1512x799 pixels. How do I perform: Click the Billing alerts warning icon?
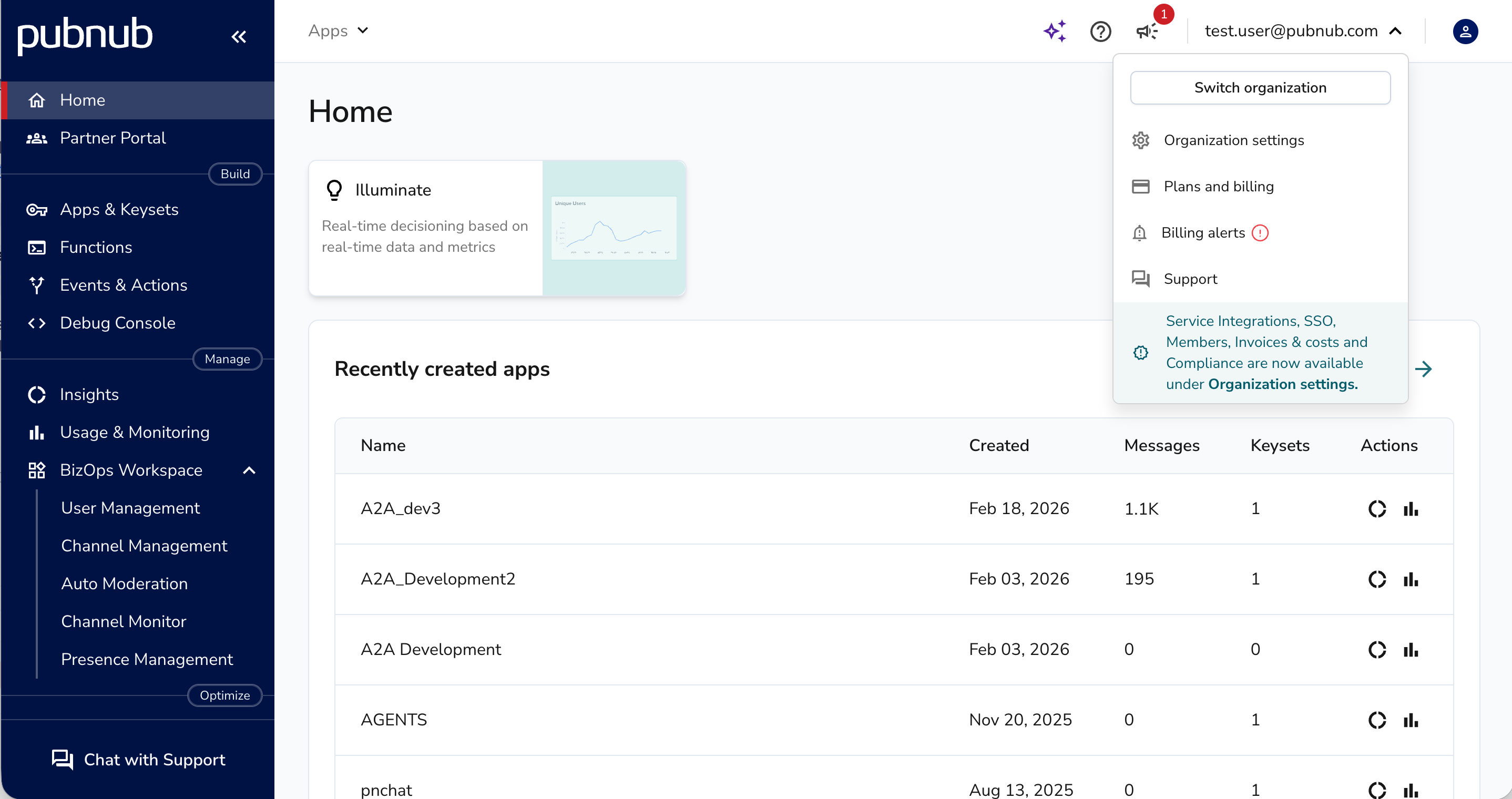tap(1261, 233)
